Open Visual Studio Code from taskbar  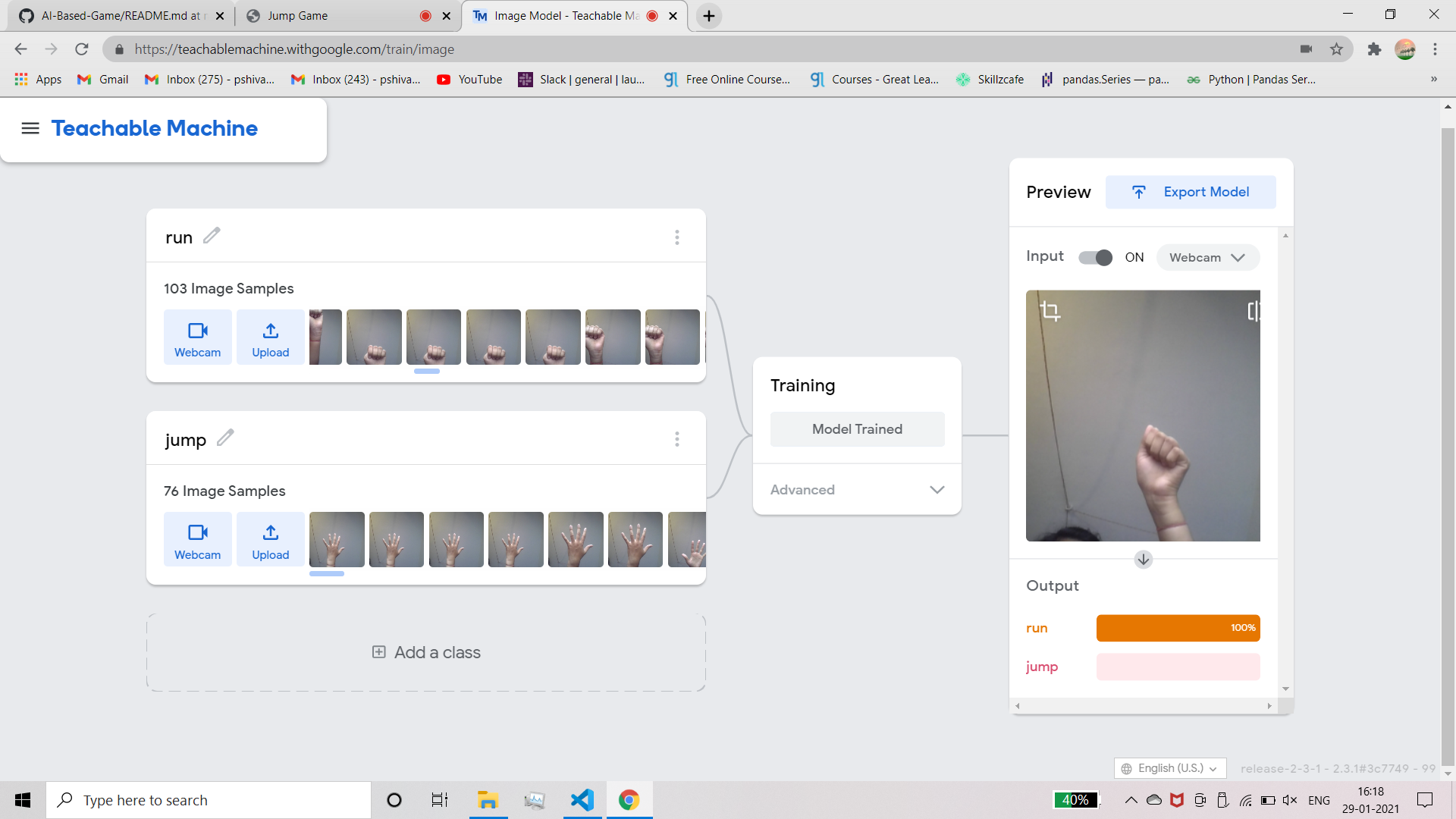click(582, 800)
